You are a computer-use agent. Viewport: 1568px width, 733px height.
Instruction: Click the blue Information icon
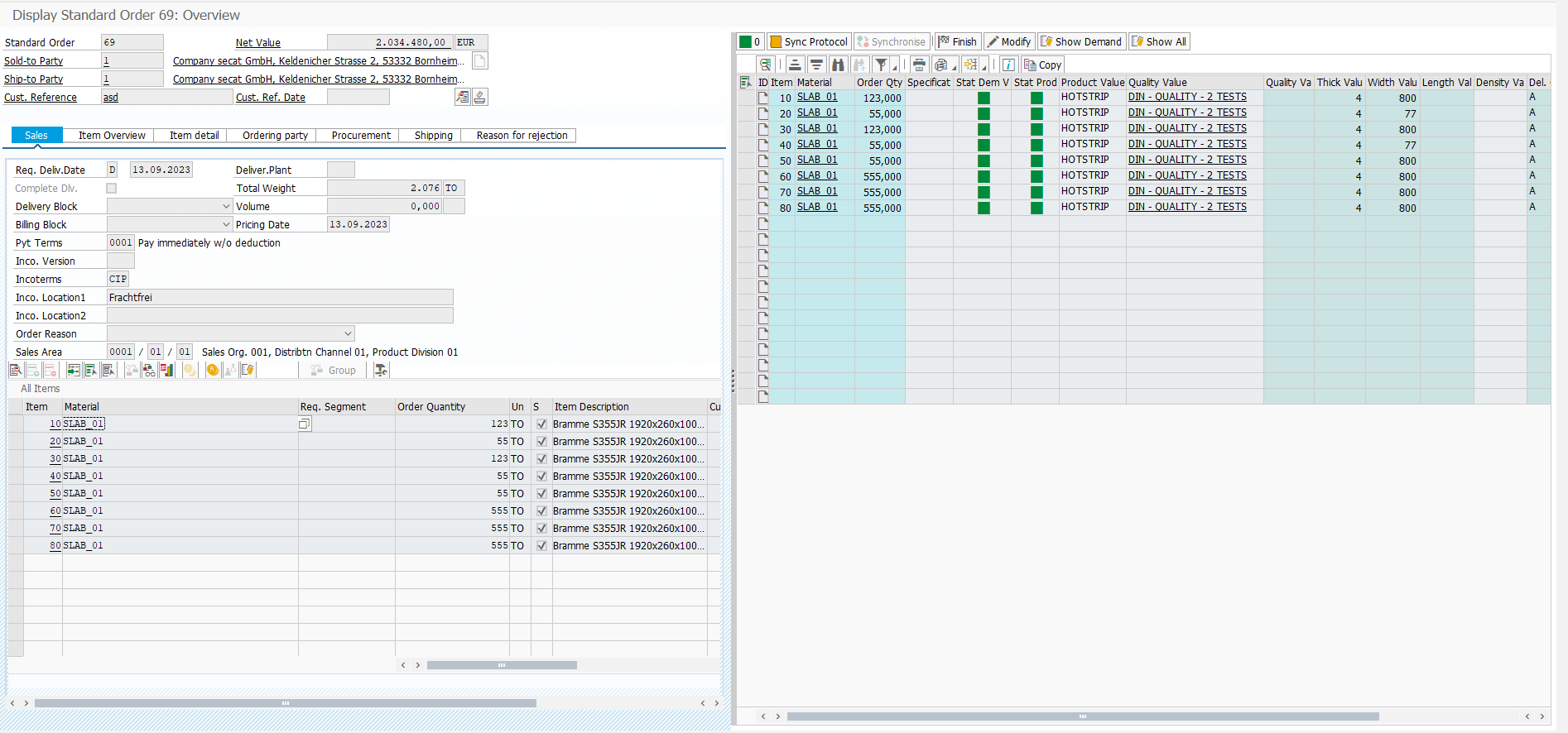1008,65
